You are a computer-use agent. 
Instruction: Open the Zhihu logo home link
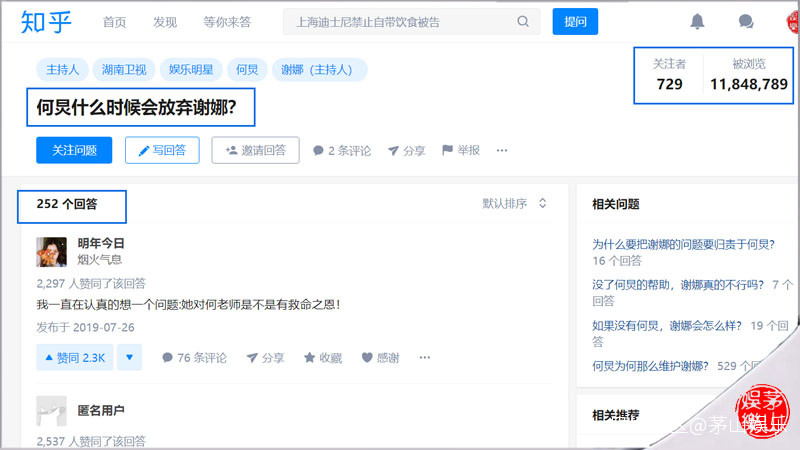click(x=45, y=22)
